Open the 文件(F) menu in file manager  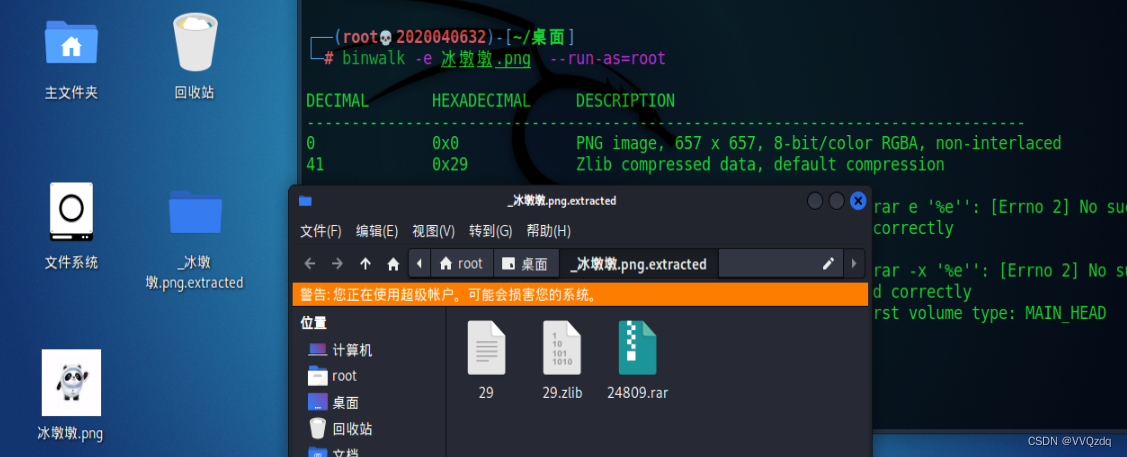pyautogui.click(x=321, y=231)
